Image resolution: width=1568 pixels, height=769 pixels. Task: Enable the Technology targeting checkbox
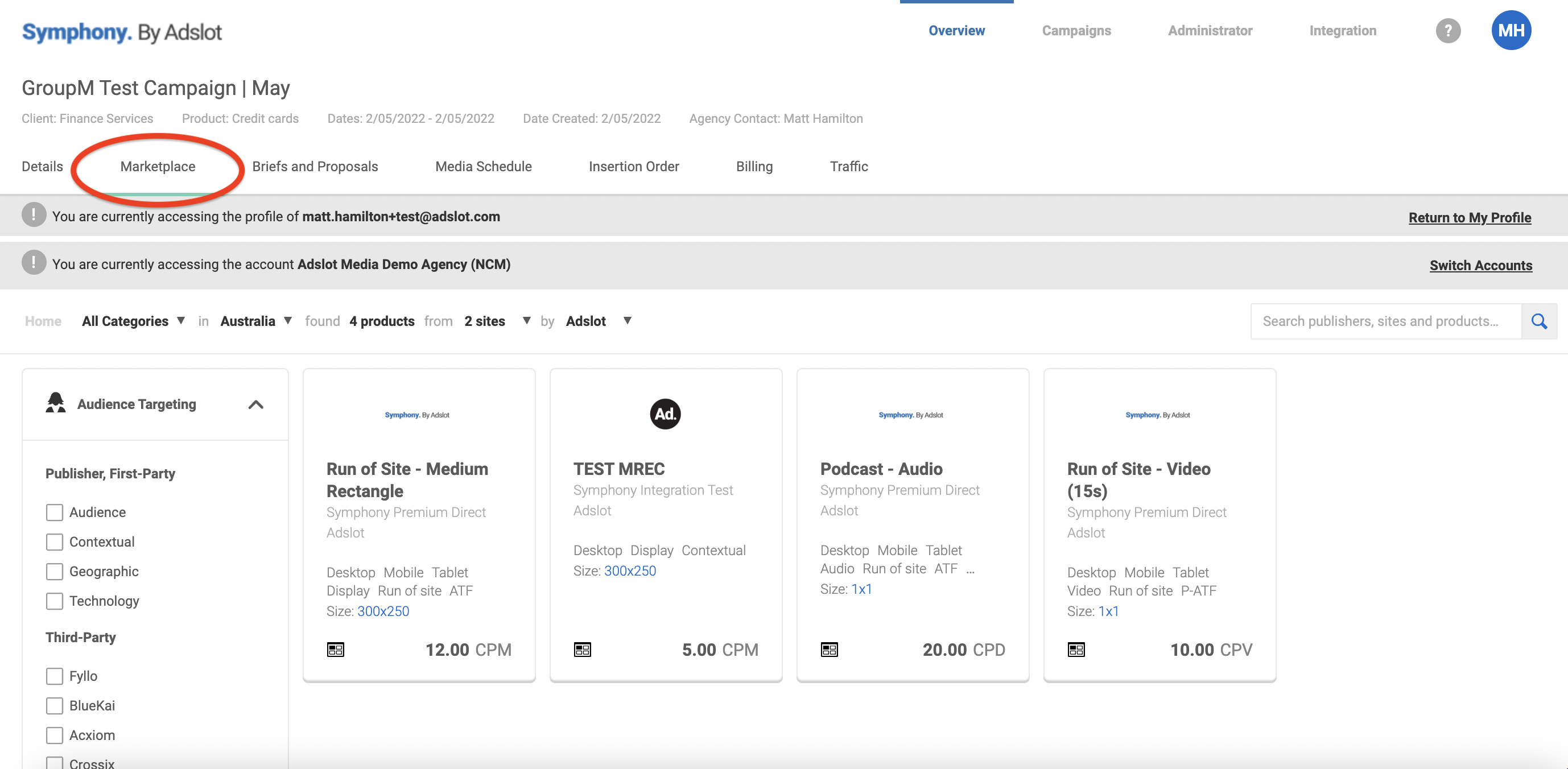pos(55,601)
